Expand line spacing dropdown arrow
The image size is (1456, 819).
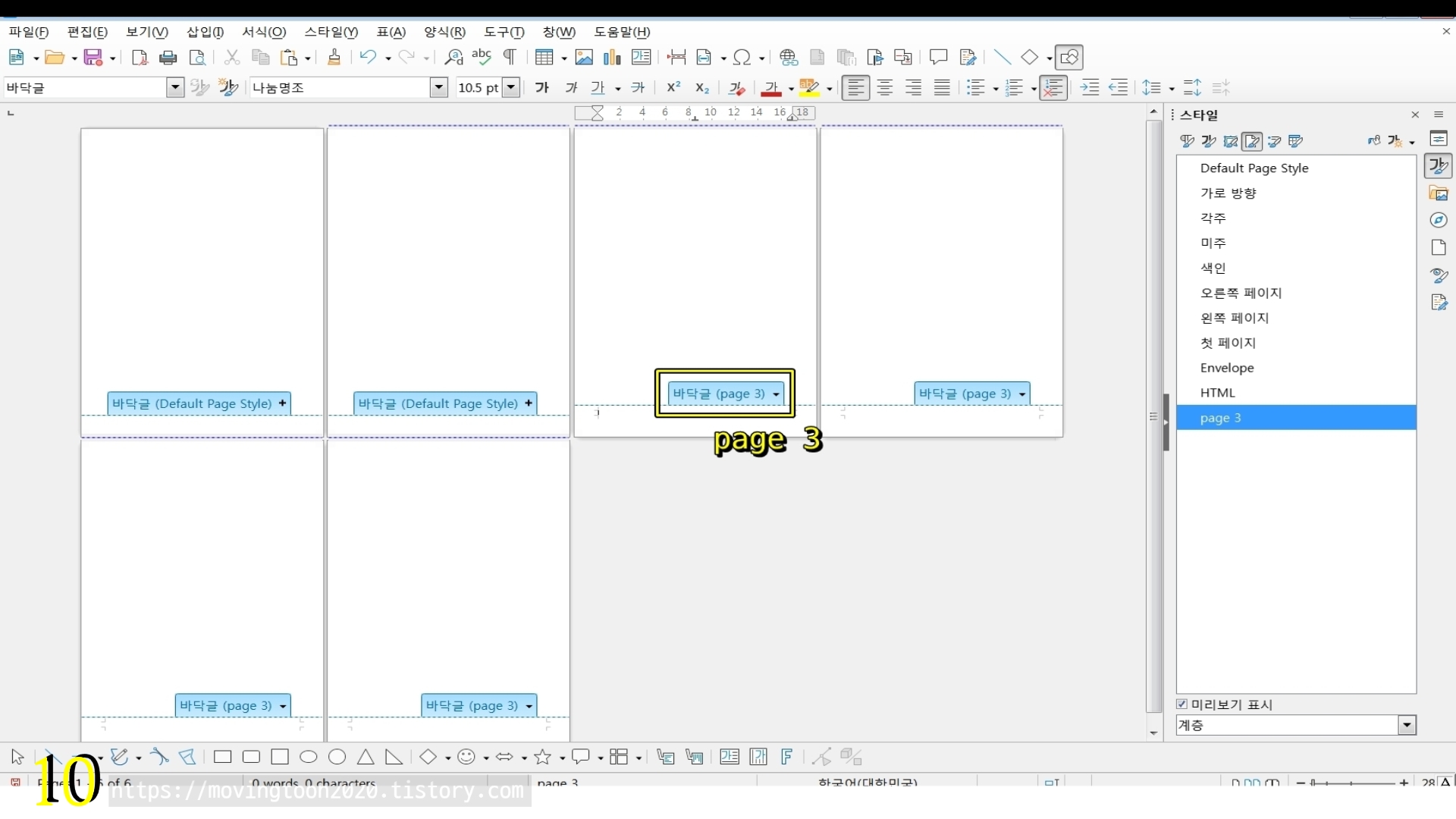click(x=1172, y=89)
